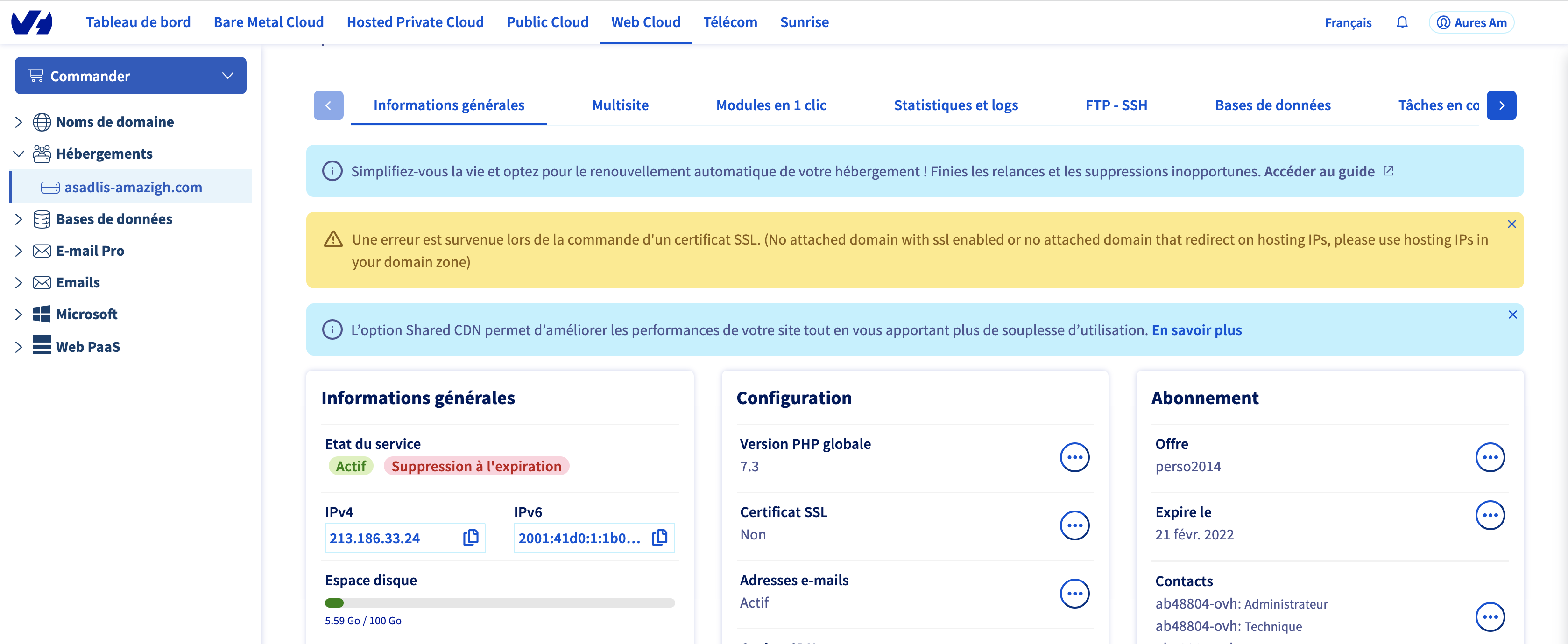Open the Offre options menu
Viewport: 1568px width, 644px height.
[x=1490, y=457]
